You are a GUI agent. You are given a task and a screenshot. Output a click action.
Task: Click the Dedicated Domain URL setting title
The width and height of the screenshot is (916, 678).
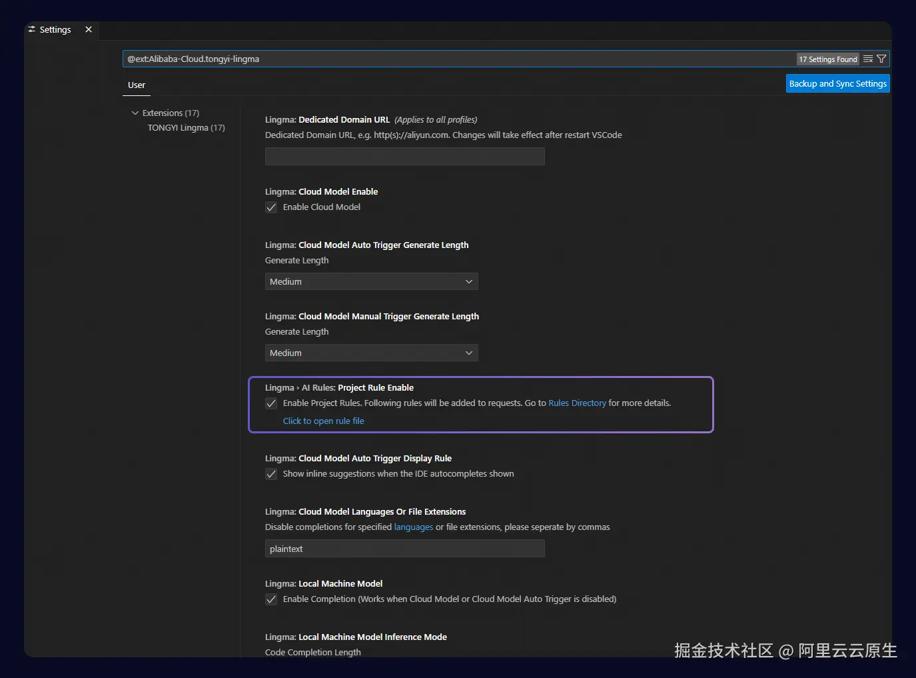pos(327,120)
